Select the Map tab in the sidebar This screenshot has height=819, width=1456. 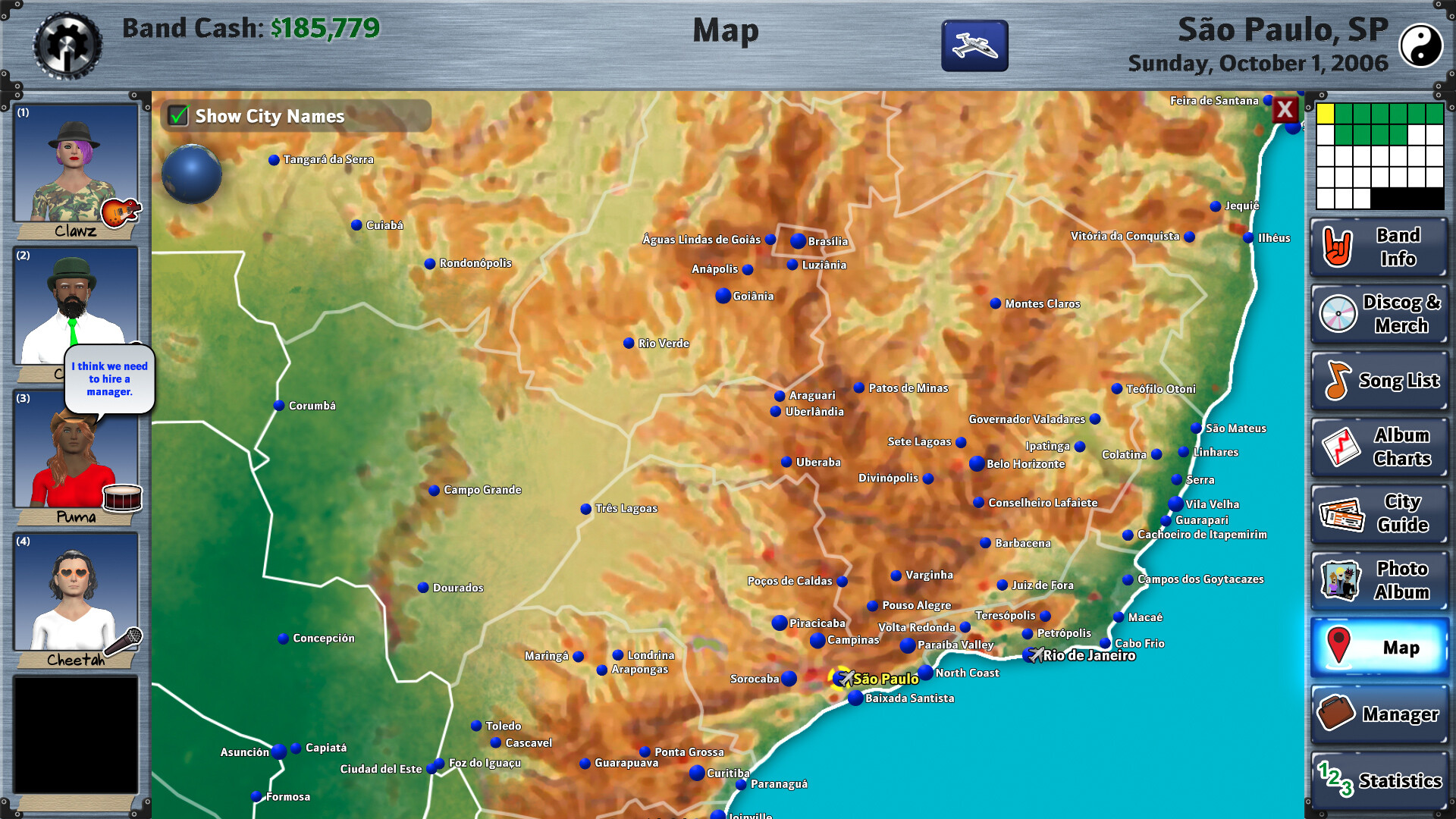coord(1379,647)
